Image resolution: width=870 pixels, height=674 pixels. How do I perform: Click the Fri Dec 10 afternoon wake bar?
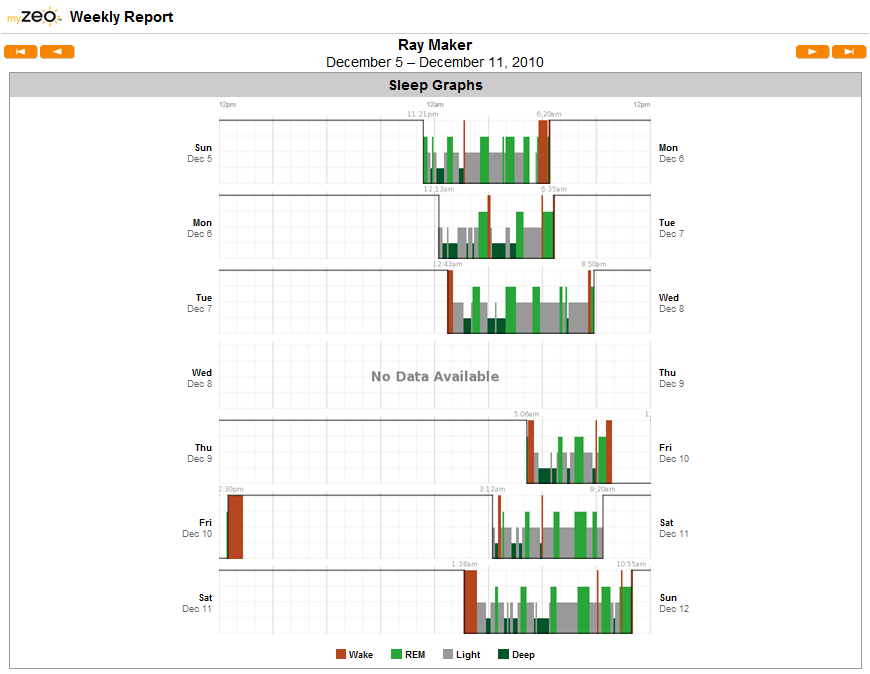coord(235,526)
